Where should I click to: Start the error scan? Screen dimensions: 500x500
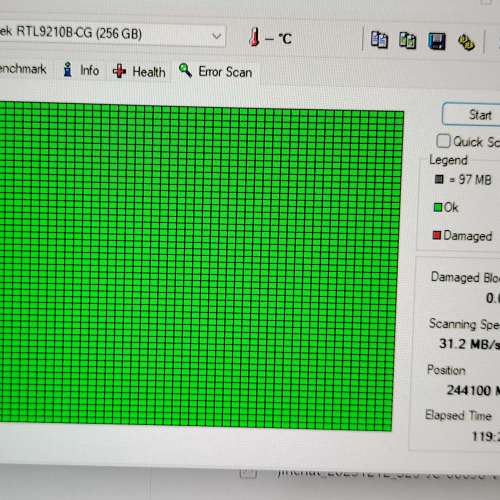(472, 115)
